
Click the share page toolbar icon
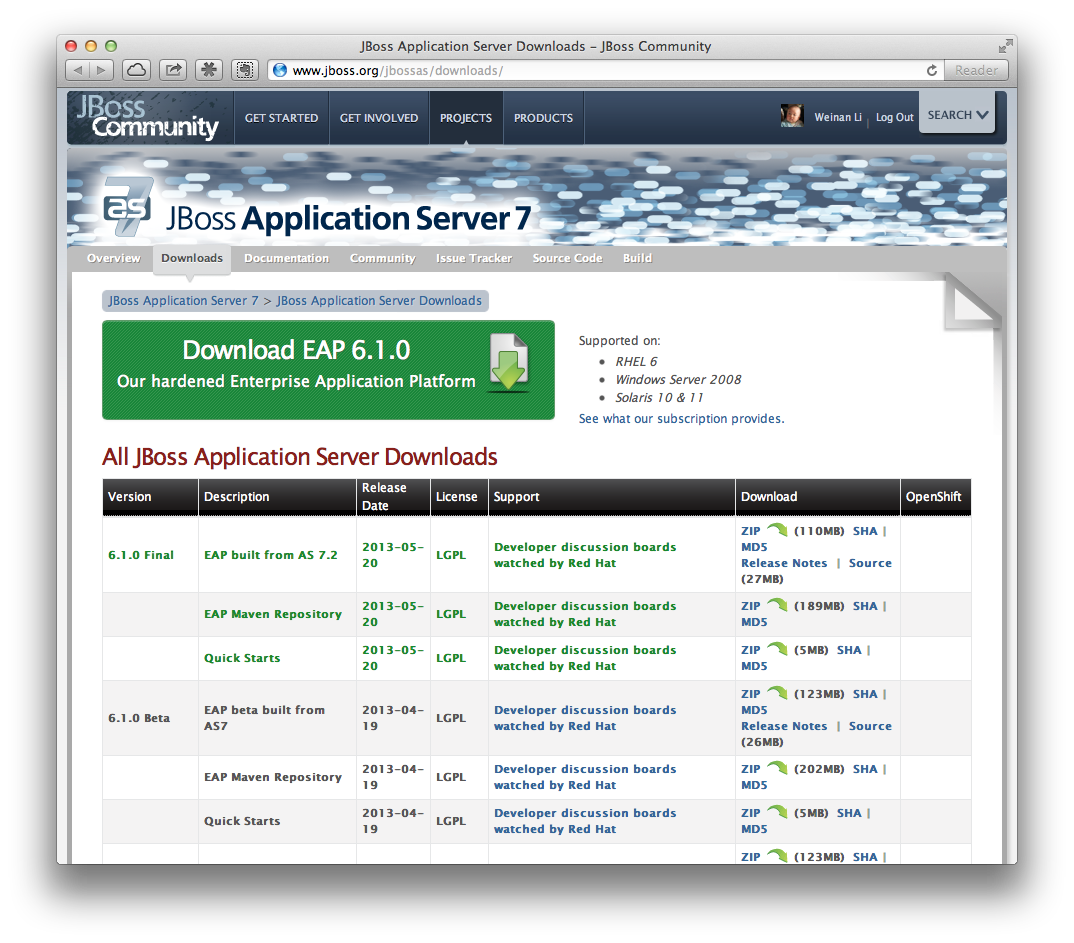click(x=173, y=70)
